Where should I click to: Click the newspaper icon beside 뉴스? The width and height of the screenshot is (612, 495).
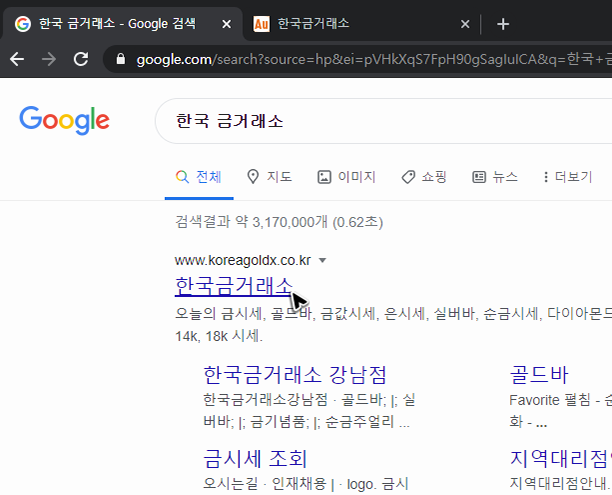coord(479,177)
